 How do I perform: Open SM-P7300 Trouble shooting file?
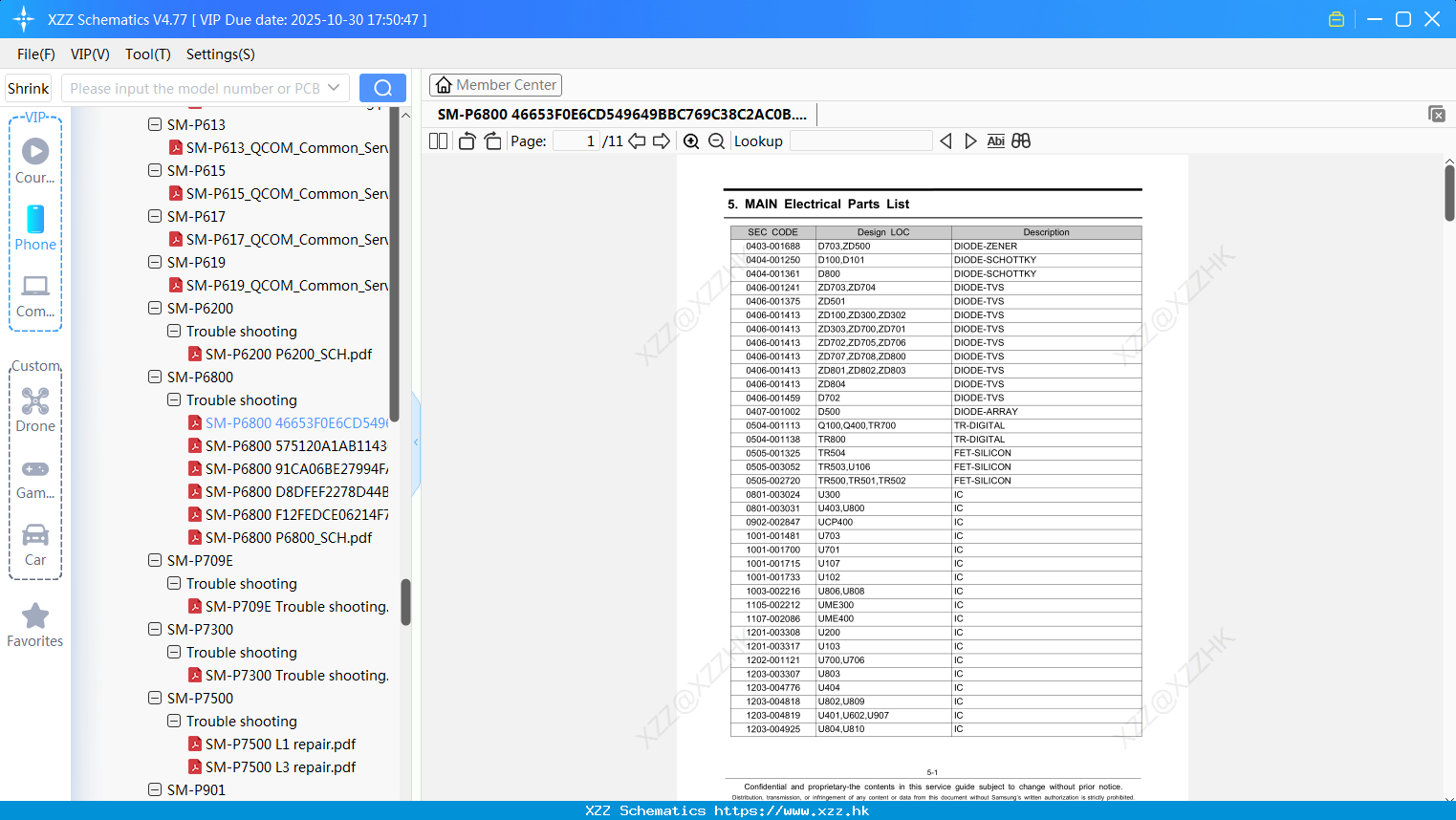click(x=297, y=675)
